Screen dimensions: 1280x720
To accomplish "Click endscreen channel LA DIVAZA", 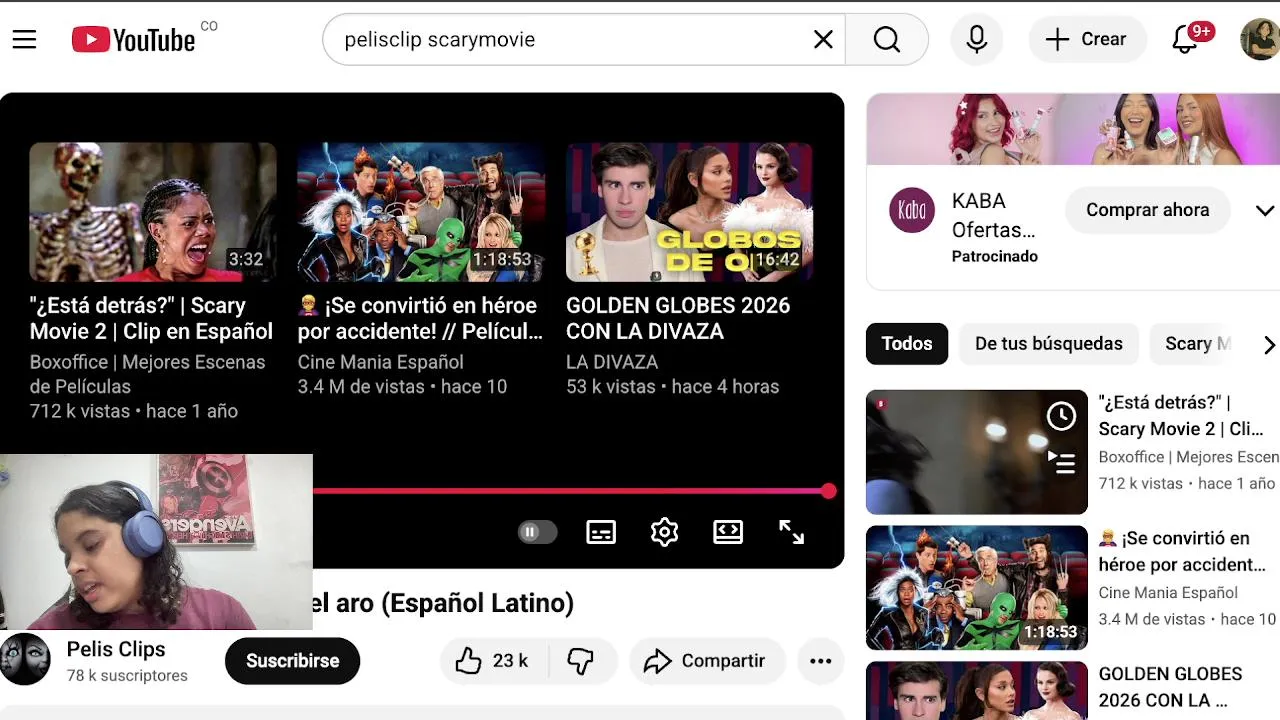I will [612, 362].
